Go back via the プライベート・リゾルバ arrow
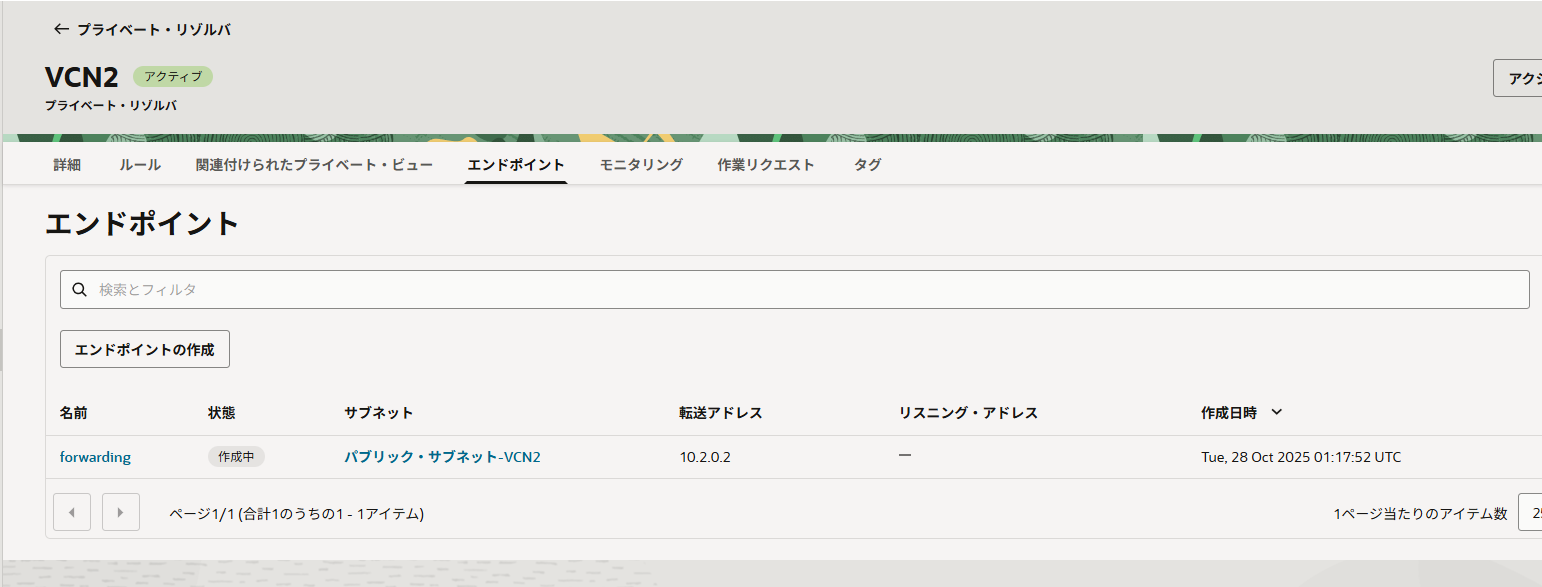Image resolution: width=1542 pixels, height=587 pixels. tap(61, 30)
